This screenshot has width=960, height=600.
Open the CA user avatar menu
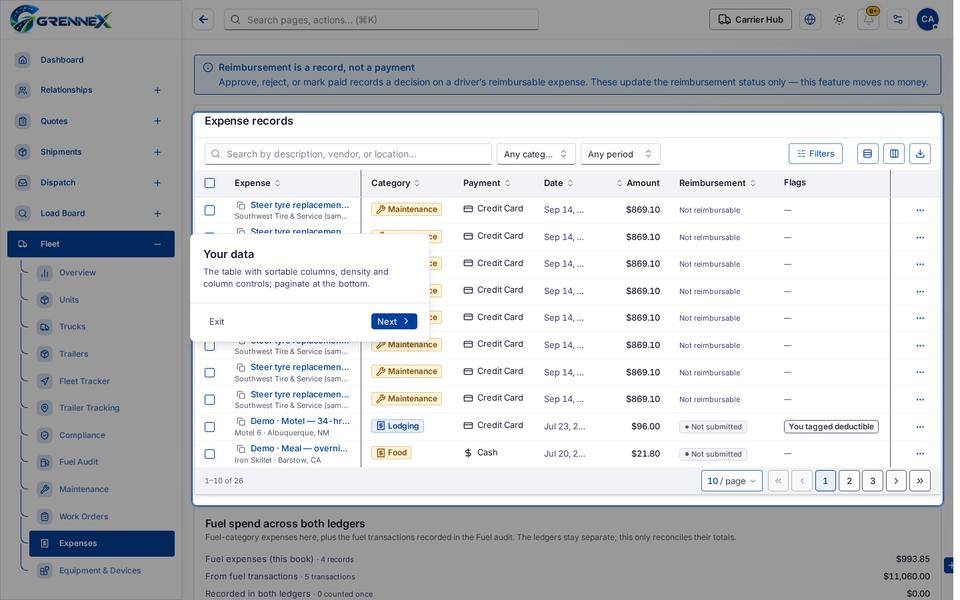(928, 20)
